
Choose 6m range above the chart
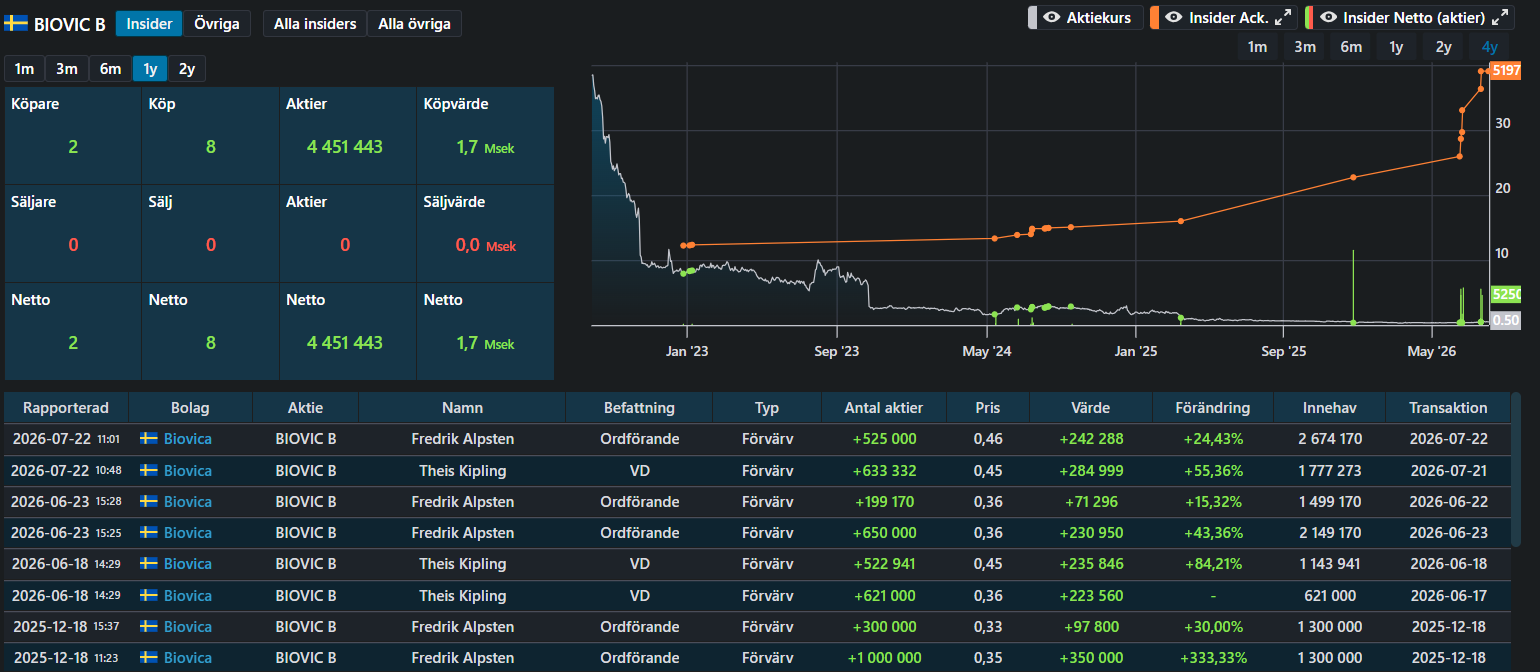(1351, 47)
